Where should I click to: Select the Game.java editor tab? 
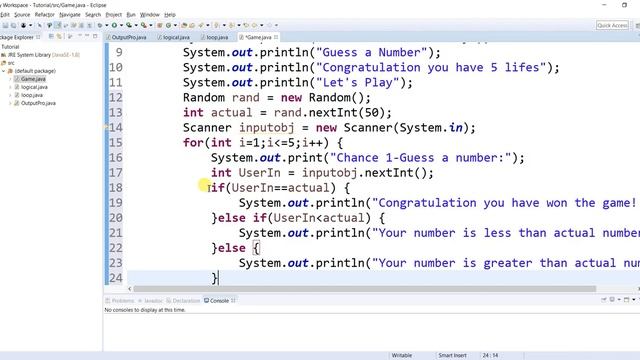pyautogui.click(x=257, y=37)
